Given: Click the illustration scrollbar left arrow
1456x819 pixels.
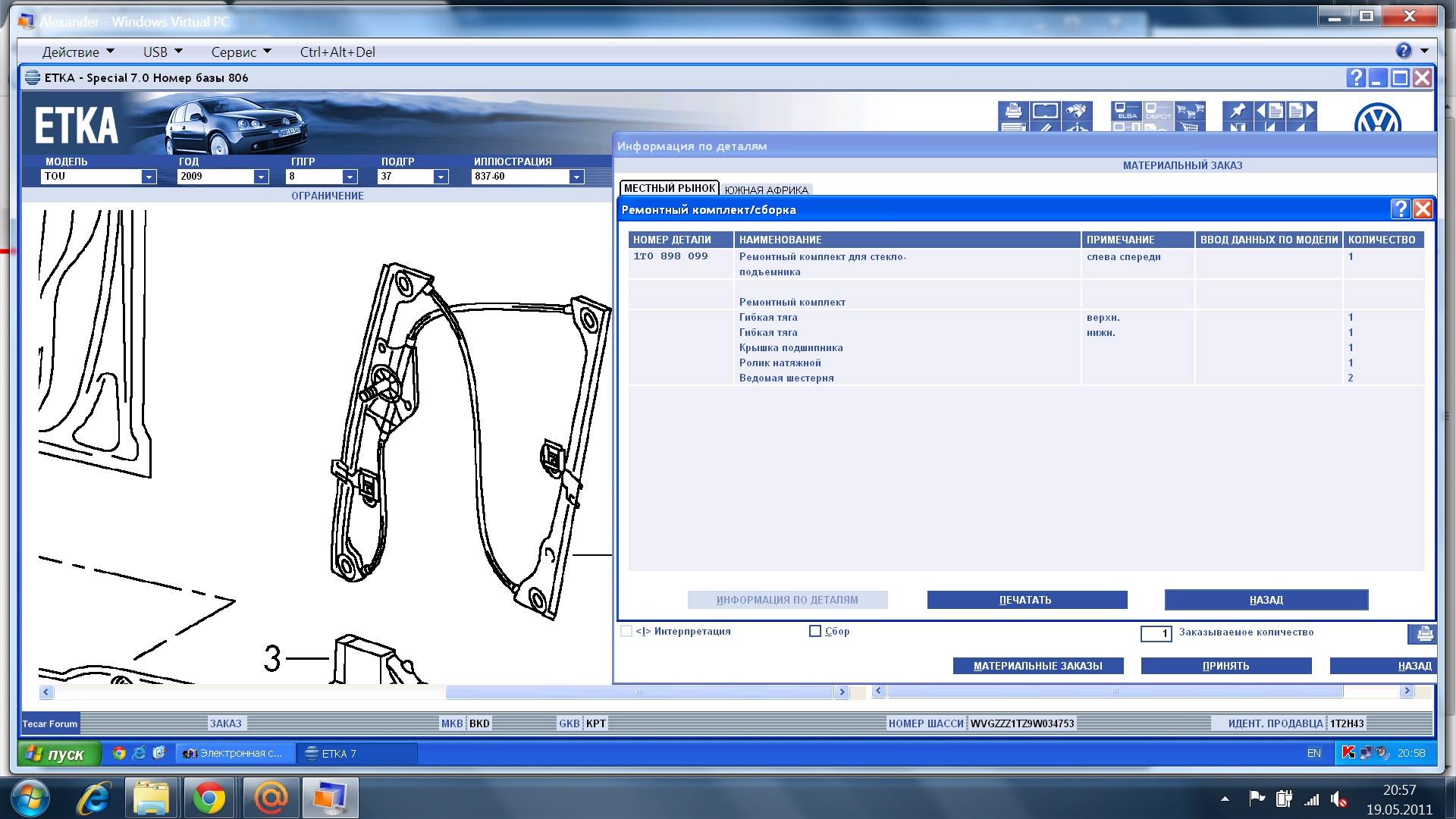Looking at the screenshot, I should [46, 692].
